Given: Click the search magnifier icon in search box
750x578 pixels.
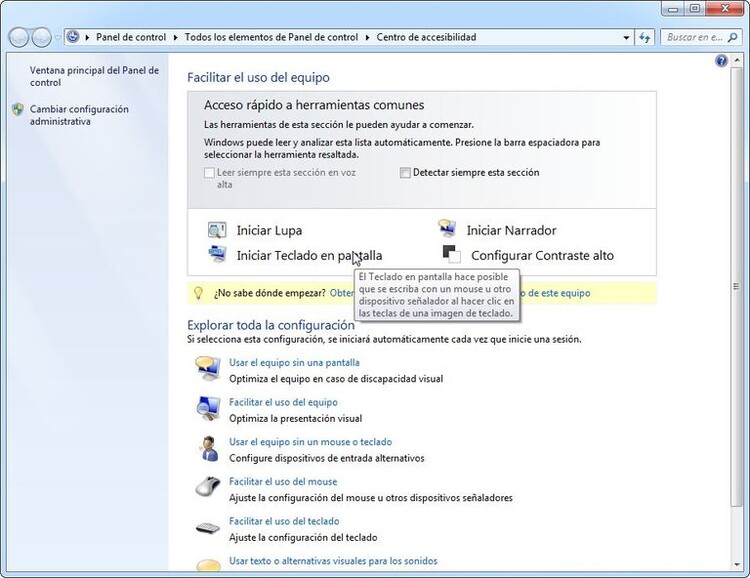Looking at the screenshot, I should pyautogui.click(x=732, y=37).
